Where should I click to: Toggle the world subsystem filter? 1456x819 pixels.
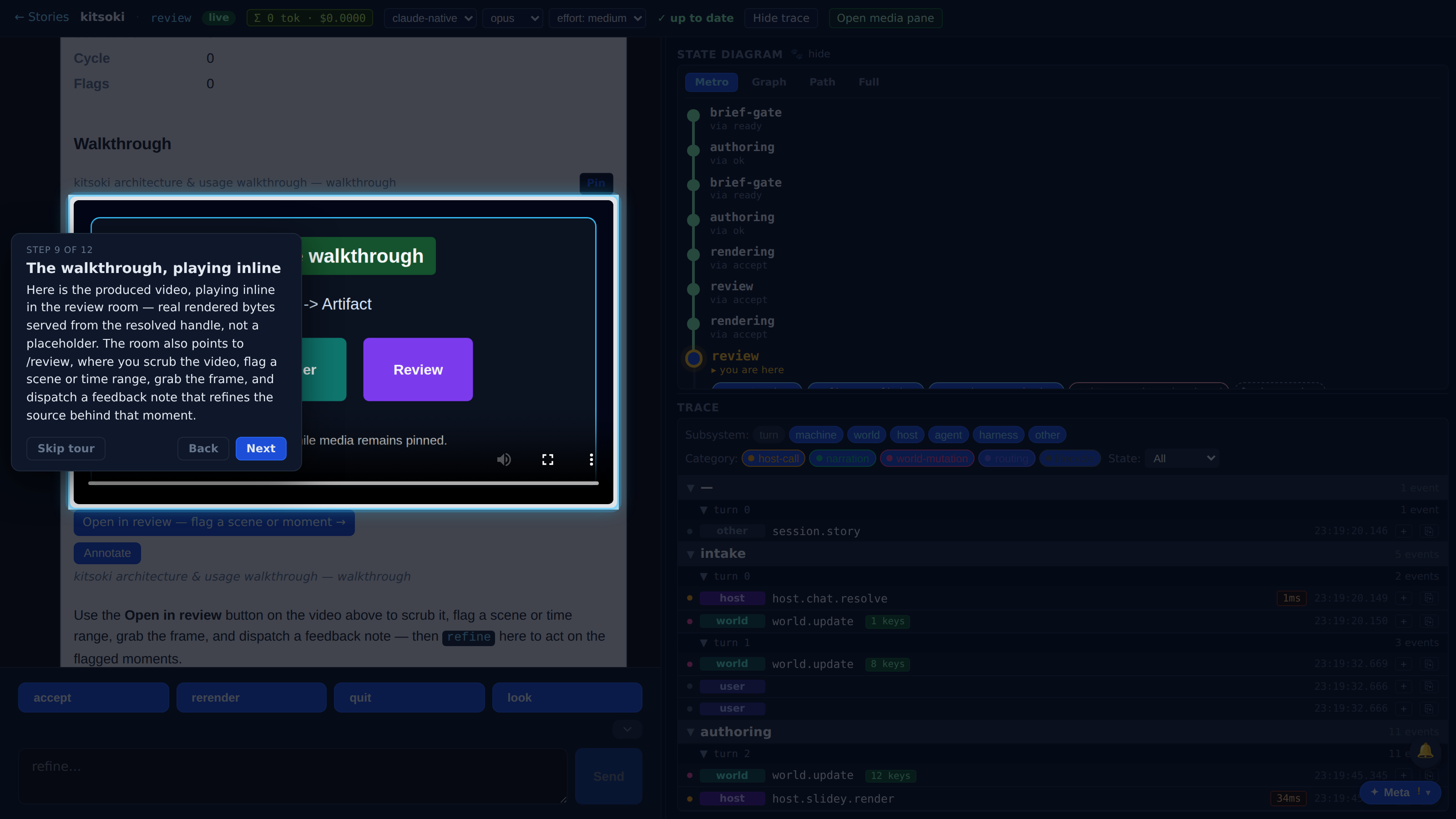(x=866, y=435)
